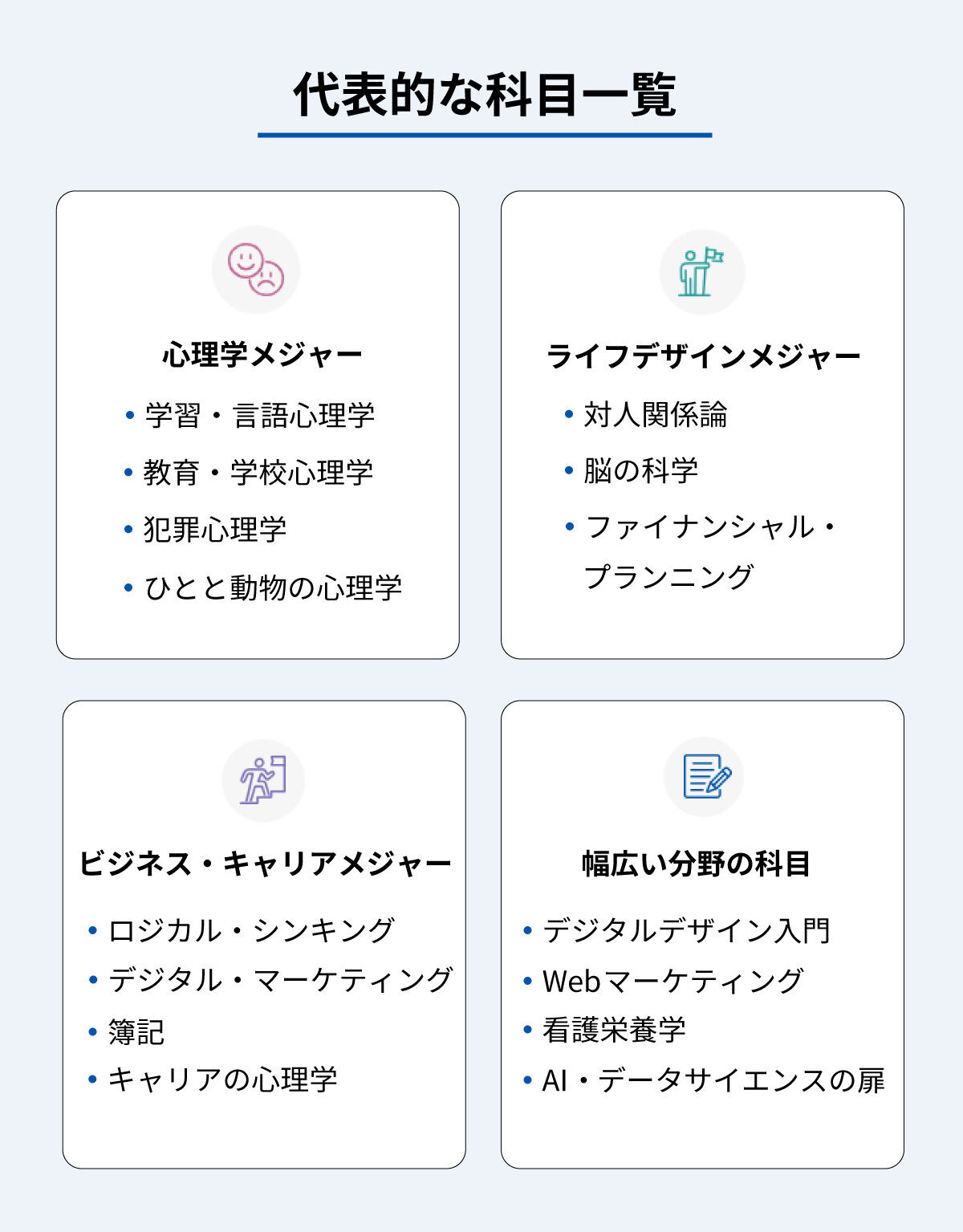Open the 簿記 subject
This screenshot has height=1232, width=963.
136,1032
